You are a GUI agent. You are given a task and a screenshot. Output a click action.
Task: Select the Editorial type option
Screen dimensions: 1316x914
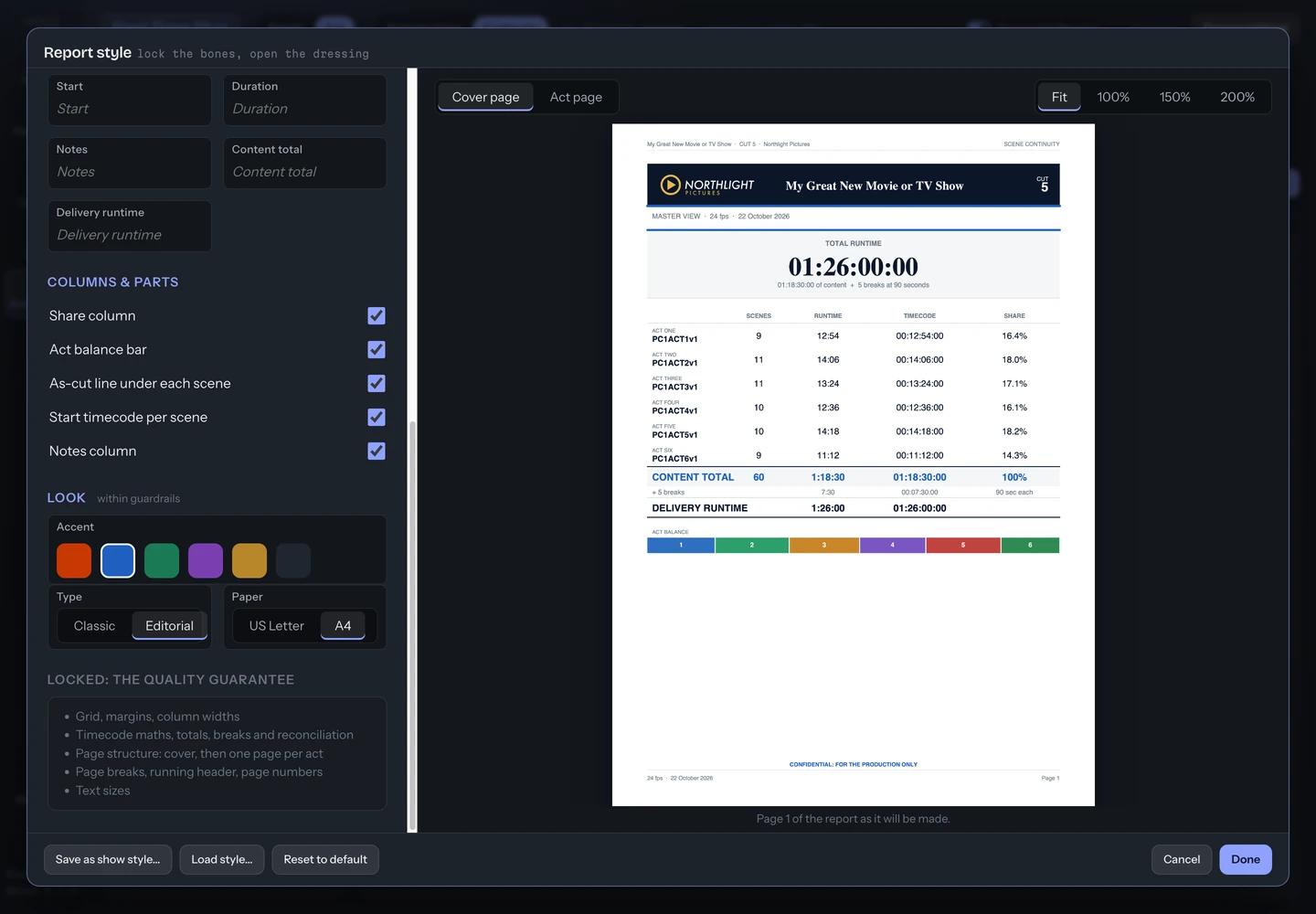coord(170,626)
